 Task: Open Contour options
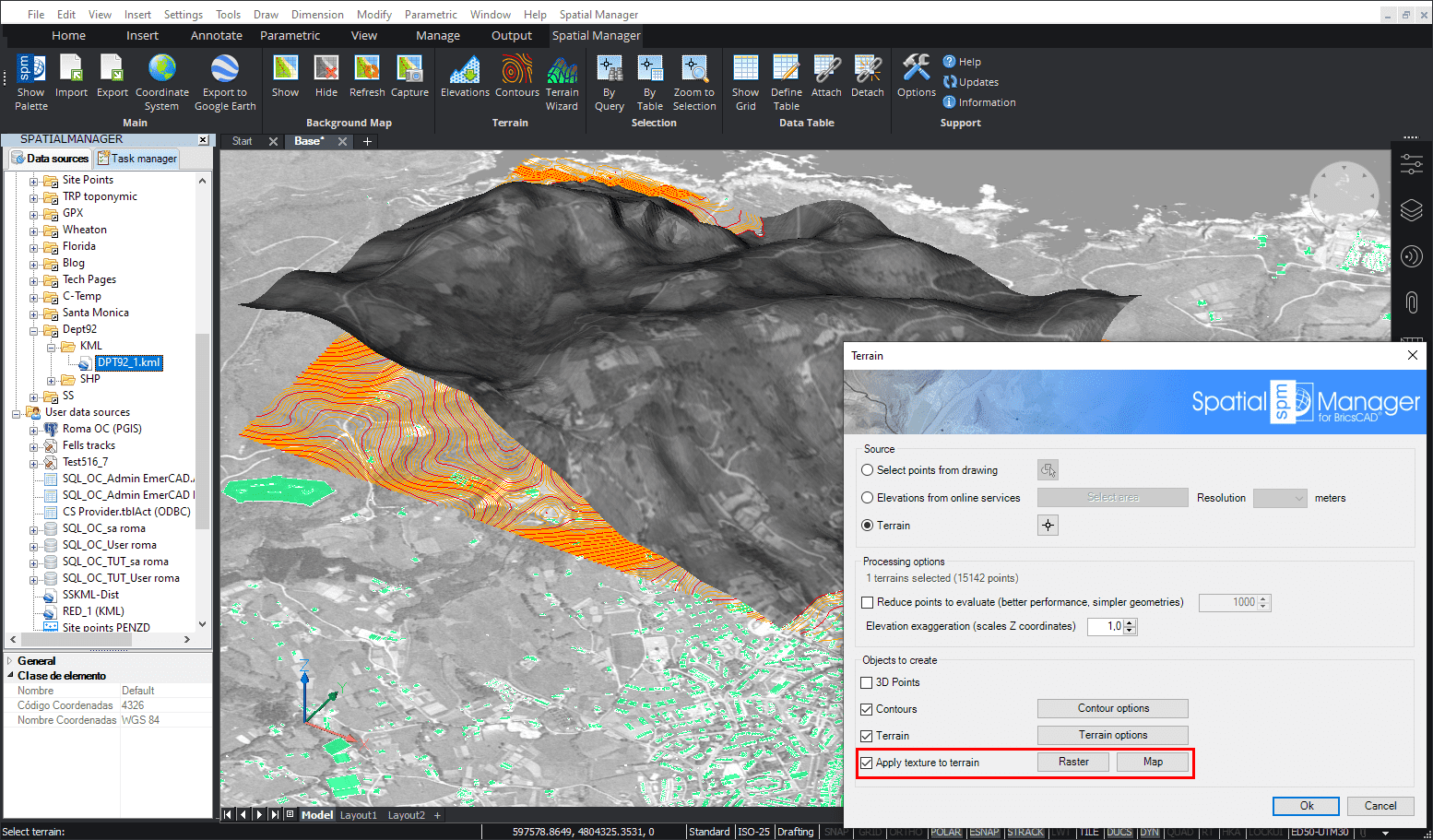point(1112,708)
